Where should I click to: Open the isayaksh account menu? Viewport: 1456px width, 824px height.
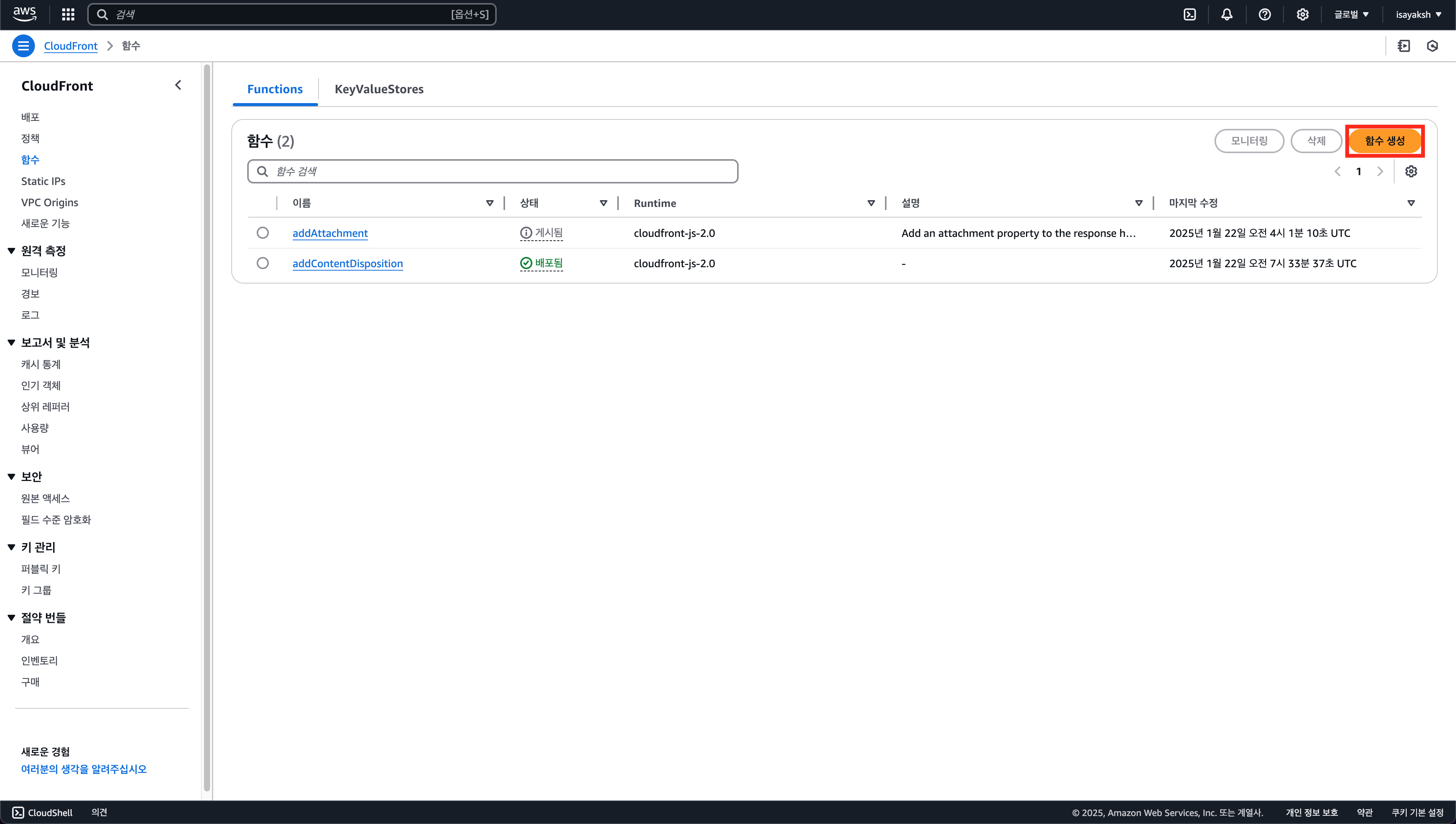[1418, 15]
